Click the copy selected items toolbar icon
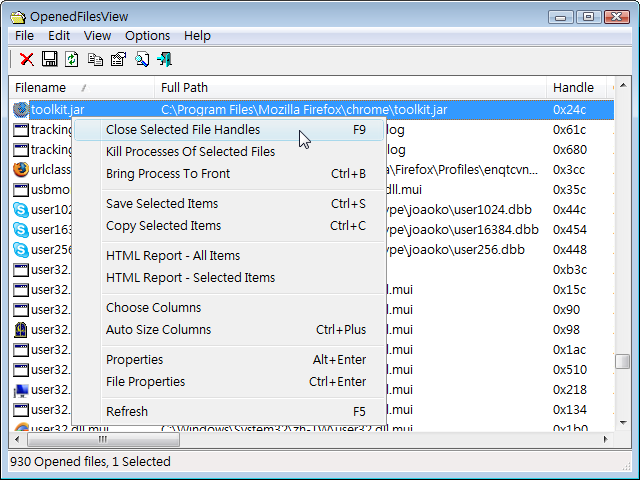Screen dimensions: 640x480 [x=96, y=60]
